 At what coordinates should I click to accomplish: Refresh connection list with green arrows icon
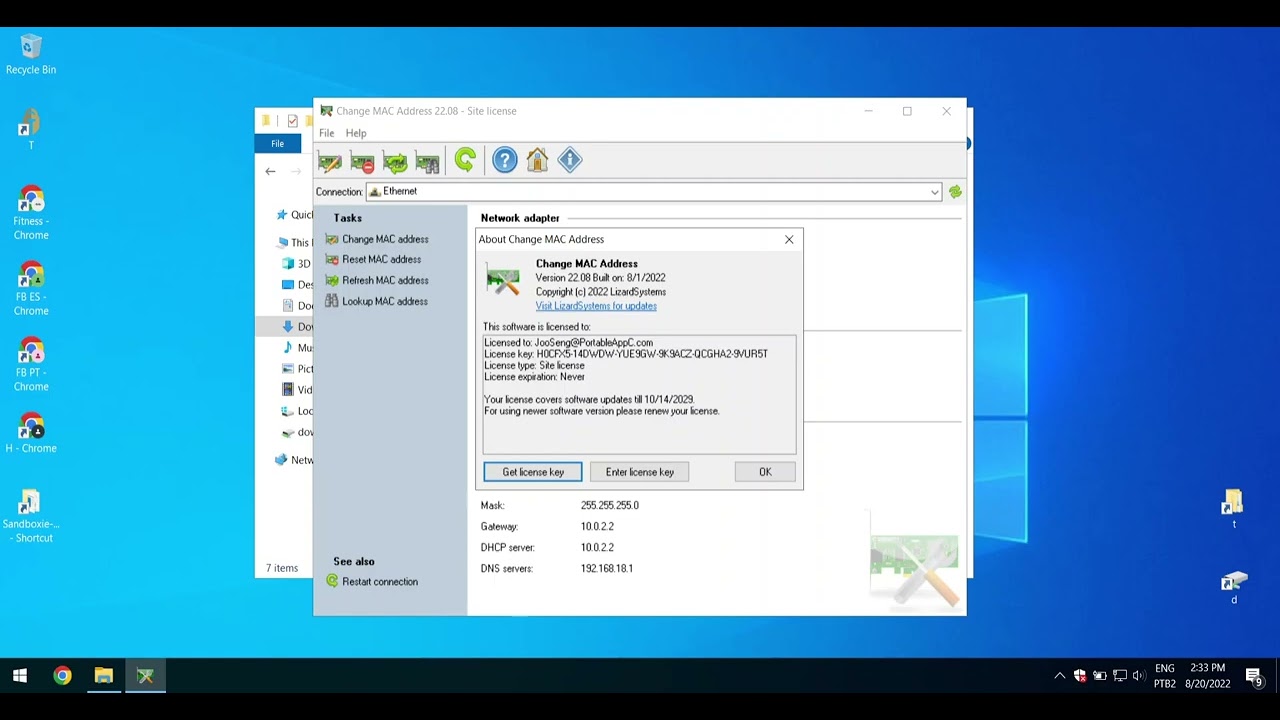click(x=955, y=192)
